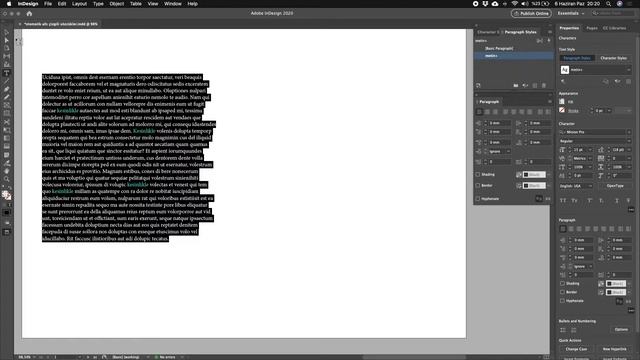Select the Eyedropper tool
640x360 pixels.
[x=7, y=163]
